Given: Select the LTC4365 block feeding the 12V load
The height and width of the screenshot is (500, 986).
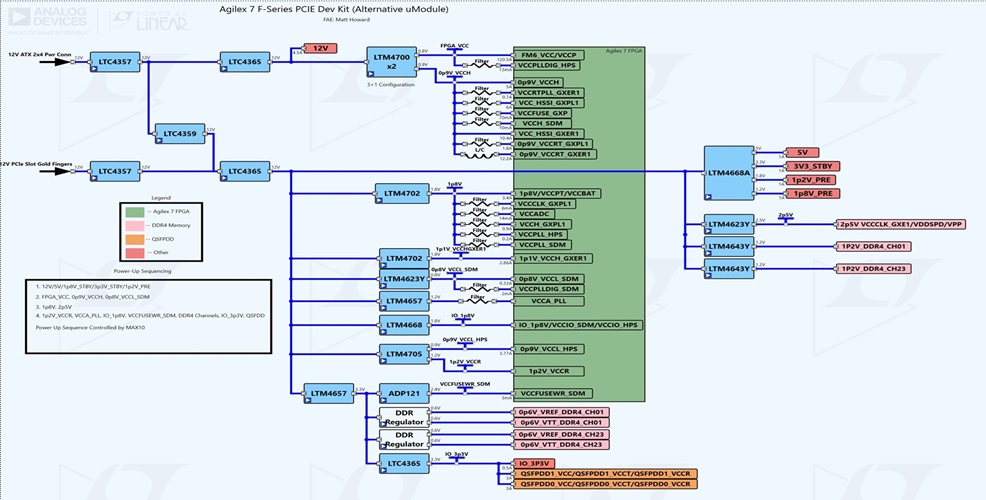Looking at the screenshot, I should 244,62.
